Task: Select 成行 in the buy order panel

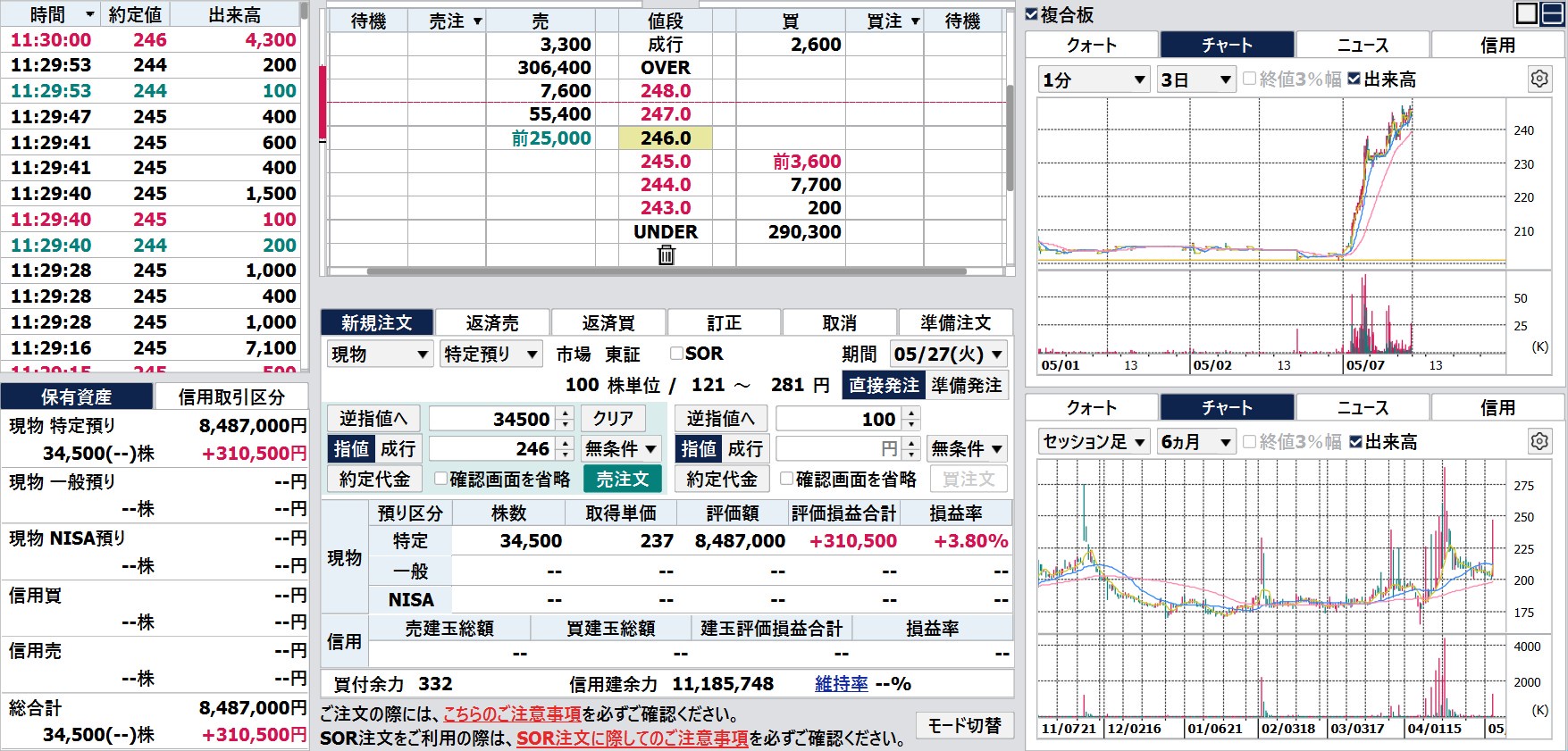Action: [745, 448]
